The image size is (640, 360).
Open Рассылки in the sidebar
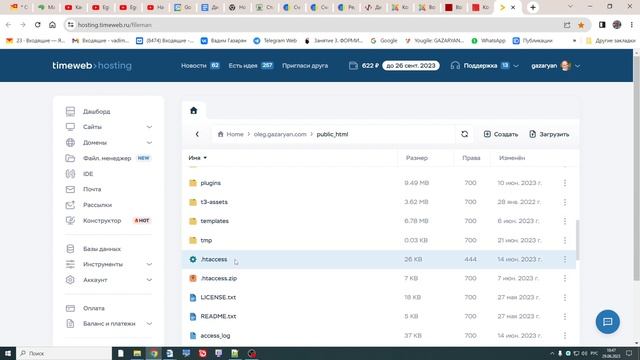pyautogui.click(x=97, y=205)
